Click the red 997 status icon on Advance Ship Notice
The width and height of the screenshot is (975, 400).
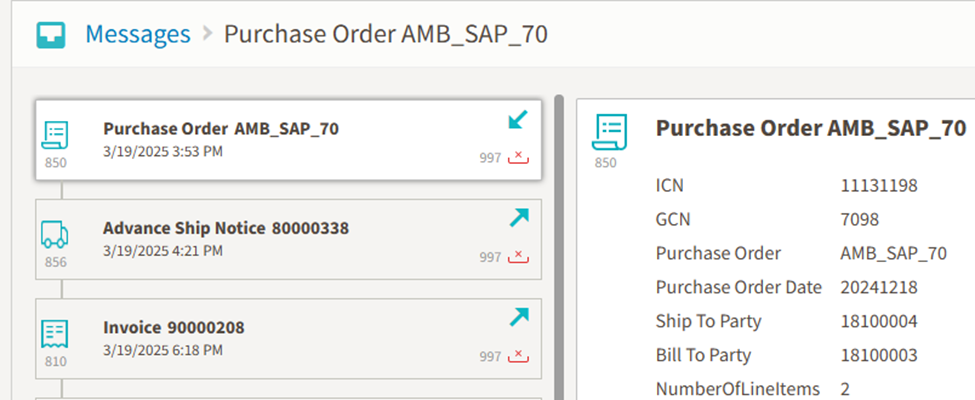(518, 257)
